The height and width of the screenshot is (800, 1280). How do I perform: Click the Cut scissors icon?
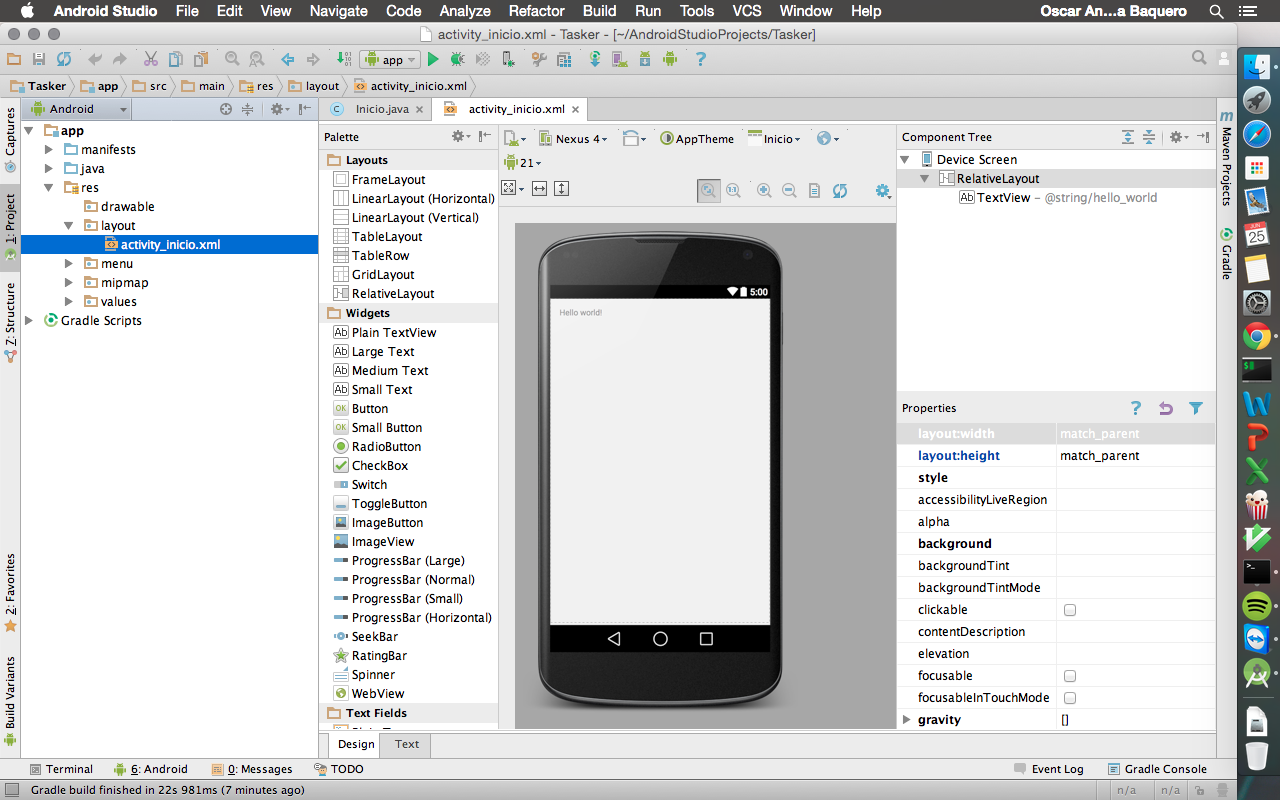pos(150,60)
